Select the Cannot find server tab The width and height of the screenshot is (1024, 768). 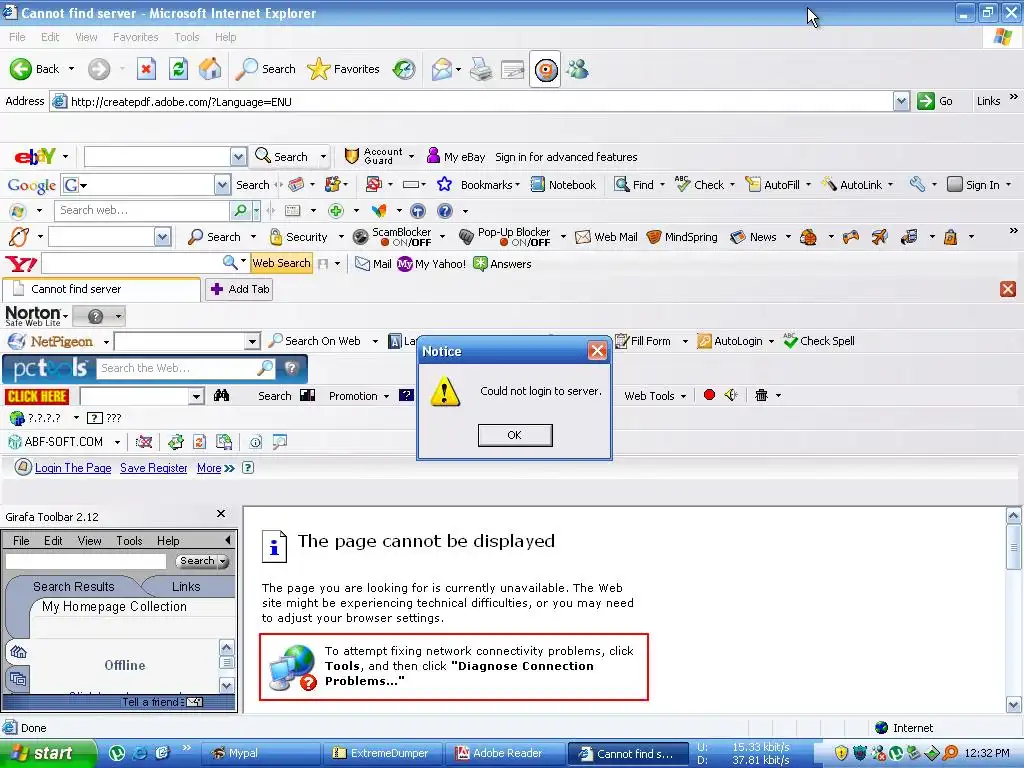(101, 289)
